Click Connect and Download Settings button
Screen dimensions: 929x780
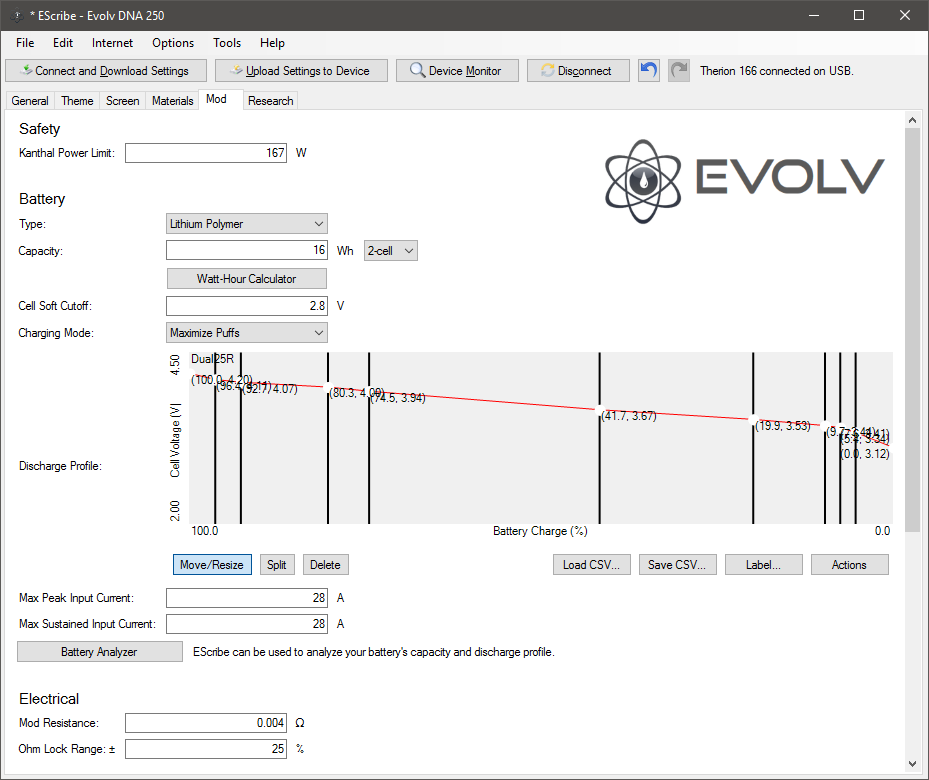105,71
